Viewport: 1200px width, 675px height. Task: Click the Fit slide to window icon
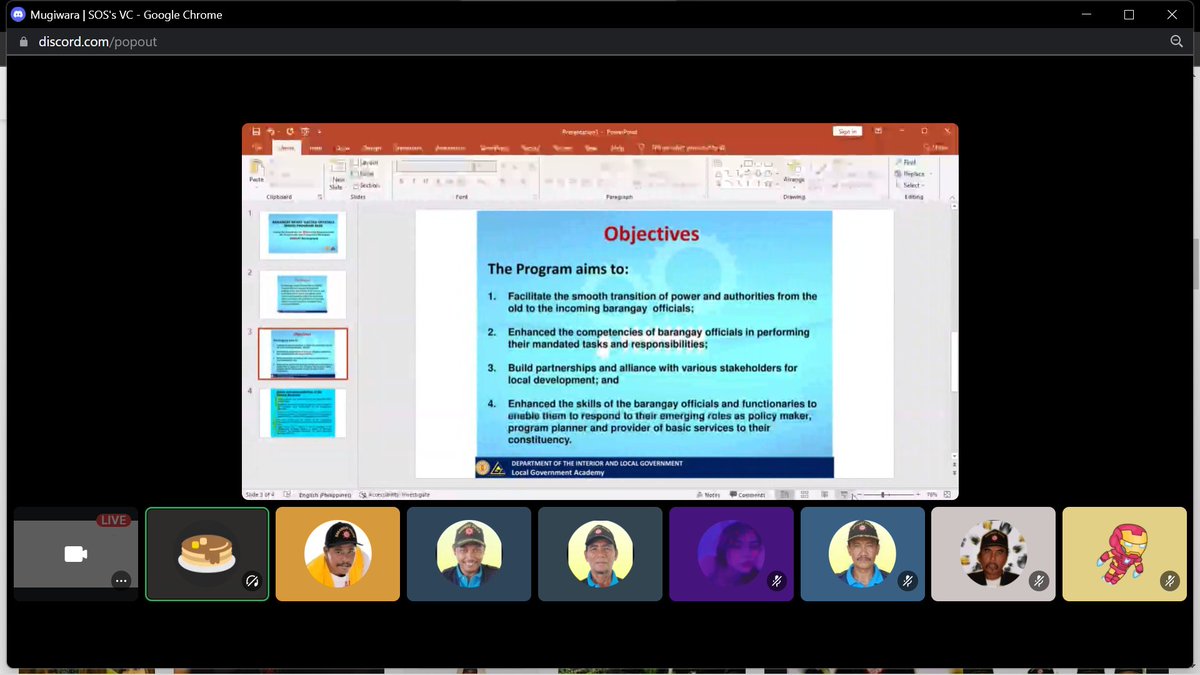click(947, 495)
